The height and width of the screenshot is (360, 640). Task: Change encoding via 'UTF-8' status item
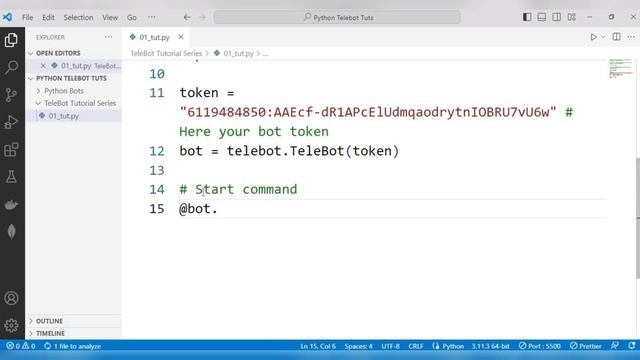390,346
